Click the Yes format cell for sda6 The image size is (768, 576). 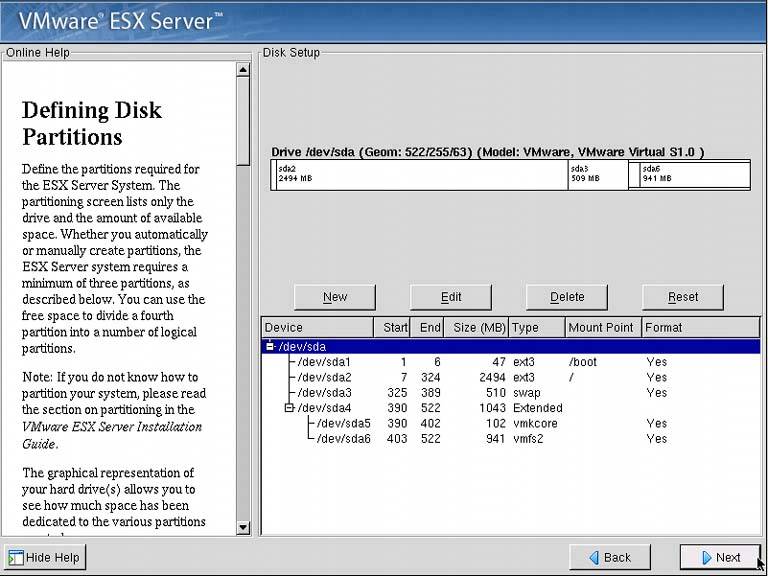tap(656, 438)
